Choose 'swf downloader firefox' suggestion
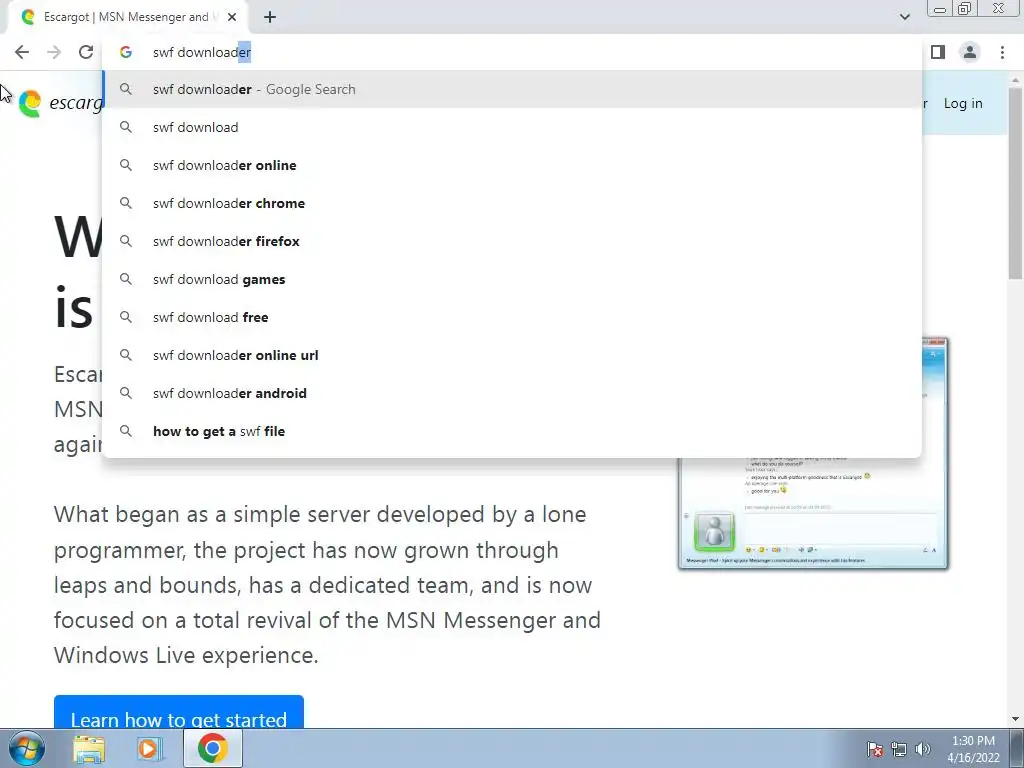This screenshot has width=1024, height=768. [x=512, y=241]
